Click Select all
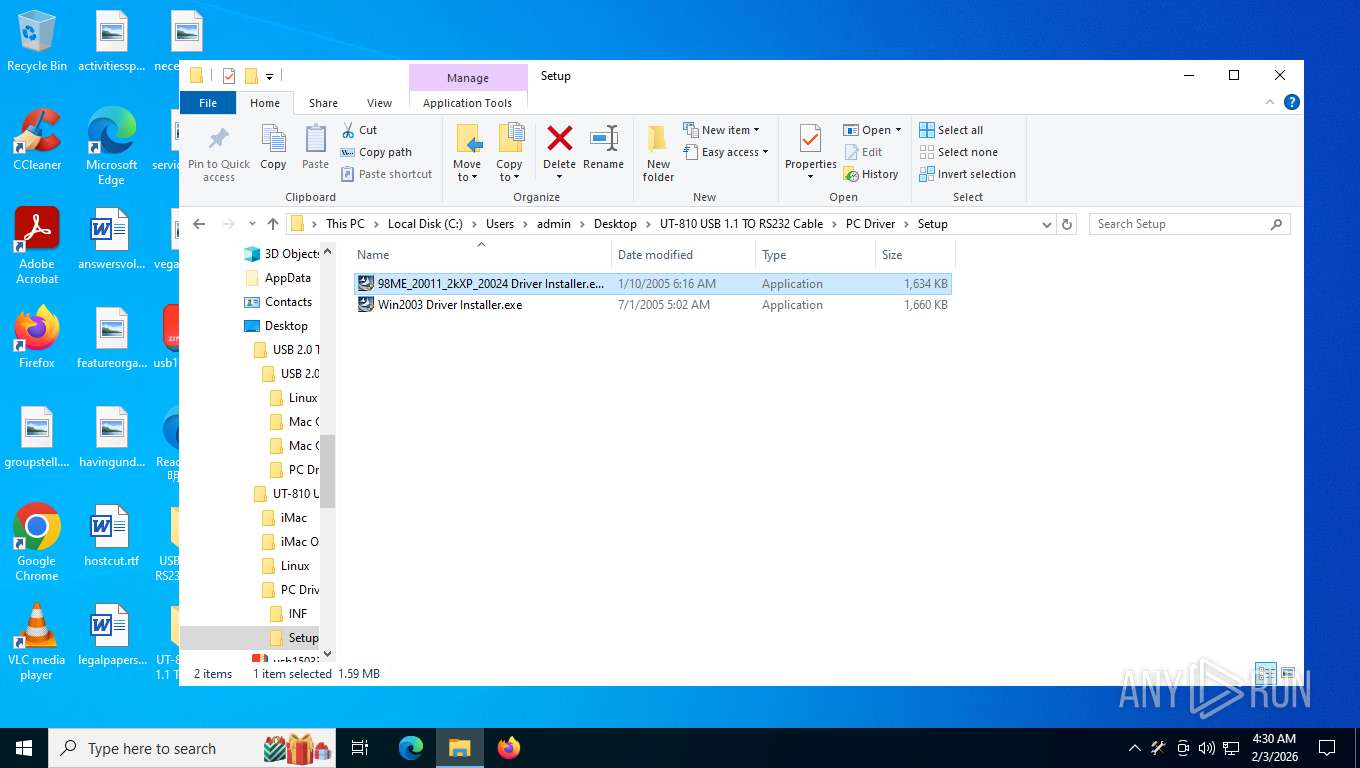The image size is (1360, 768). (951, 130)
